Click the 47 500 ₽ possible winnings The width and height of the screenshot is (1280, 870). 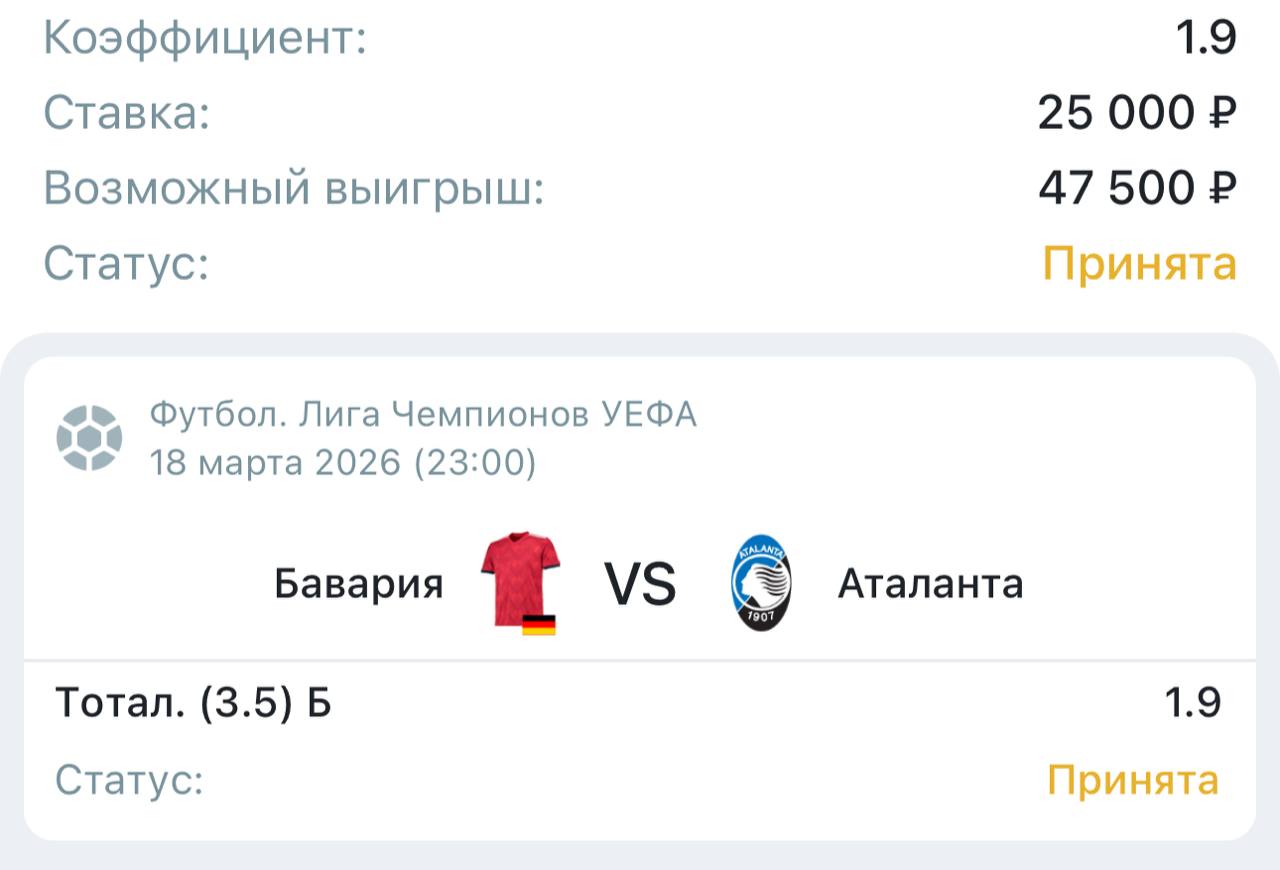[x=1137, y=188]
